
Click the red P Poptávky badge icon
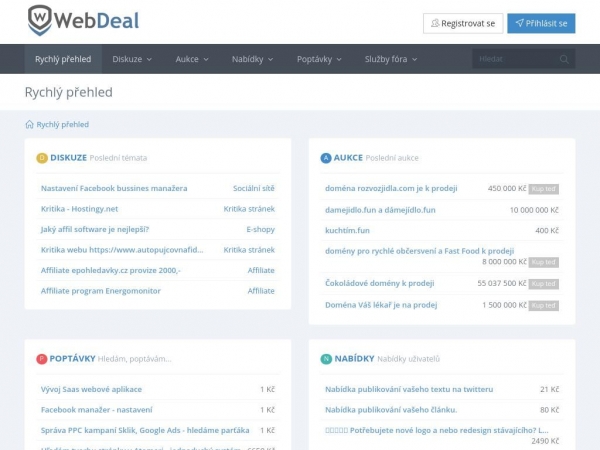tap(41, 359)
